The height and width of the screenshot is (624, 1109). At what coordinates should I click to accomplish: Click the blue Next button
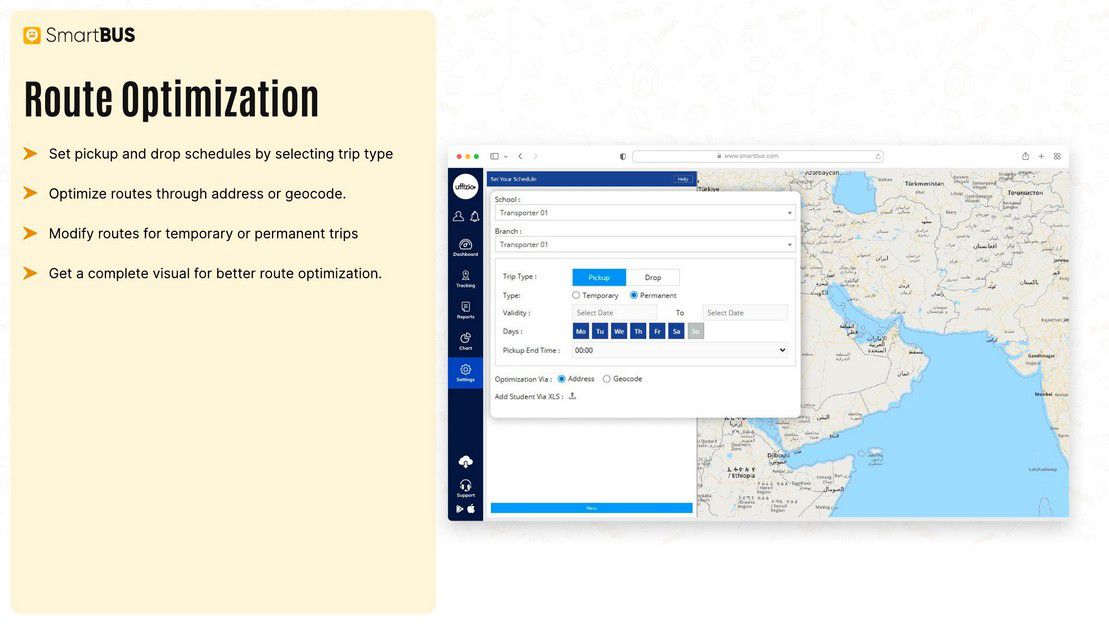point(591,508)
